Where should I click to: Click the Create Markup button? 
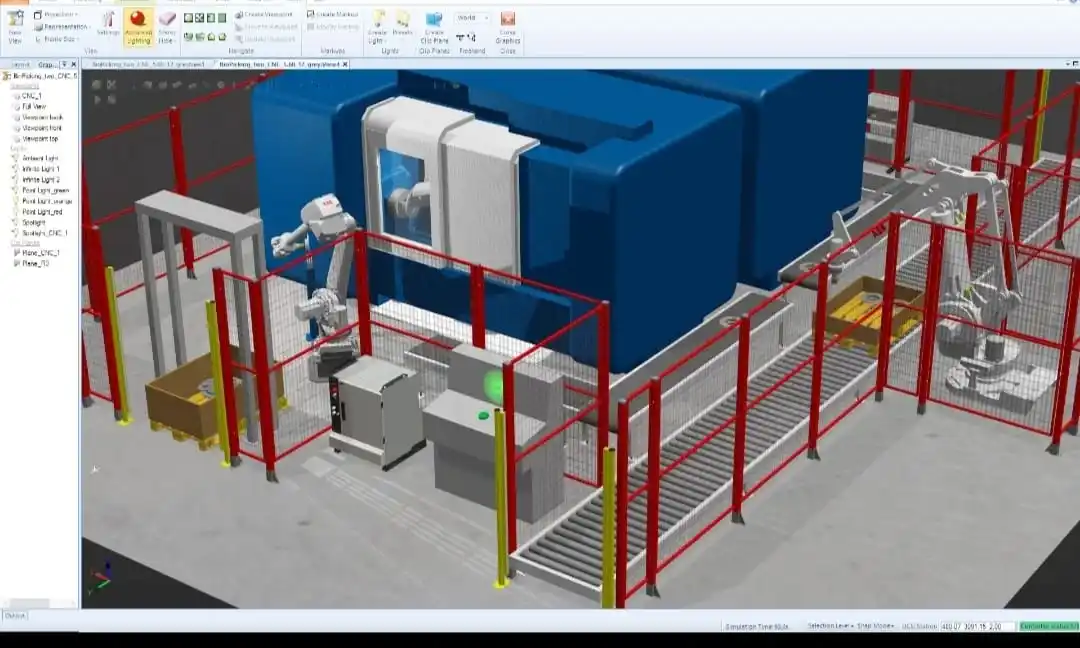click(333, 14)
